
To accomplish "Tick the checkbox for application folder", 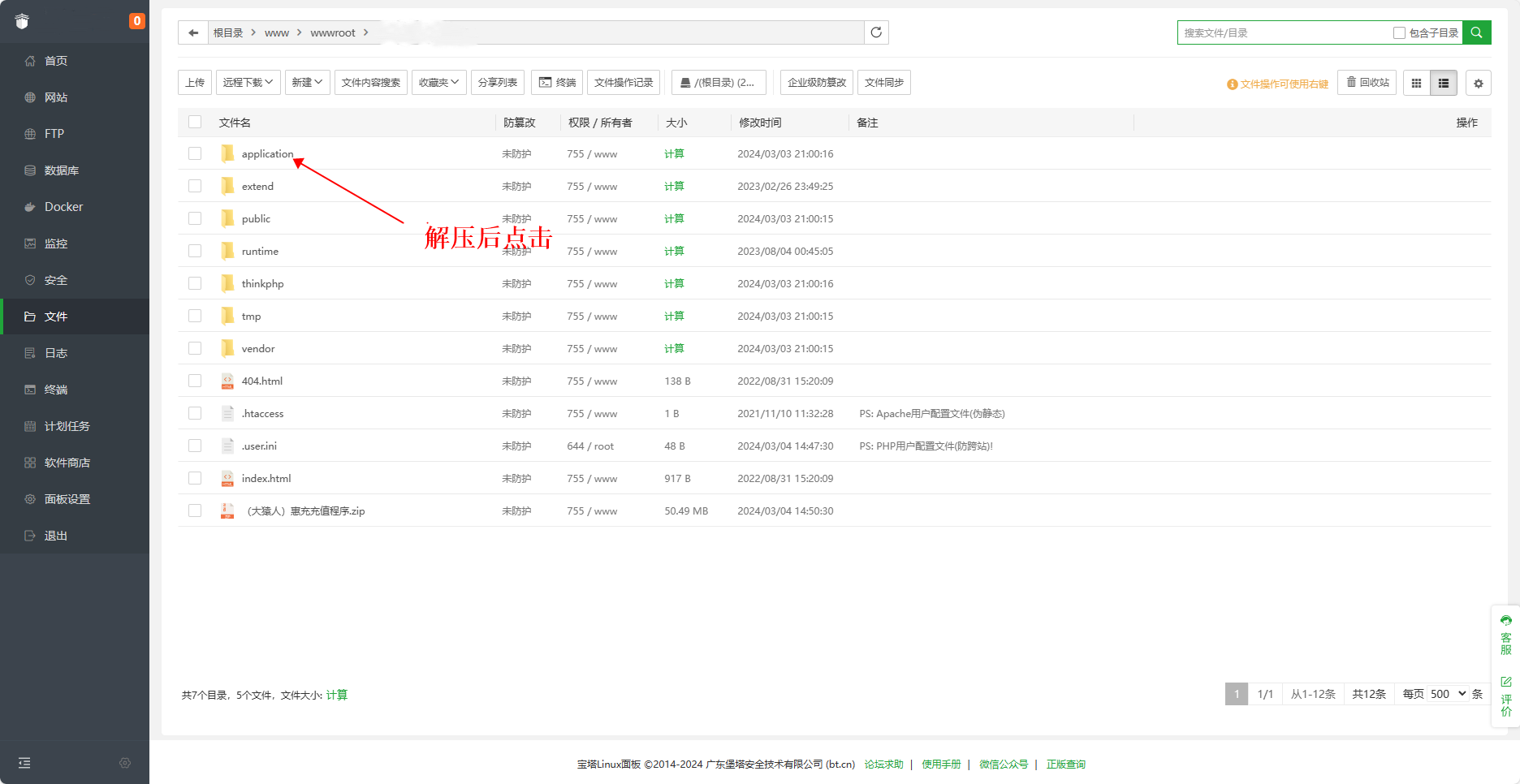I will [x=195, y=153].
